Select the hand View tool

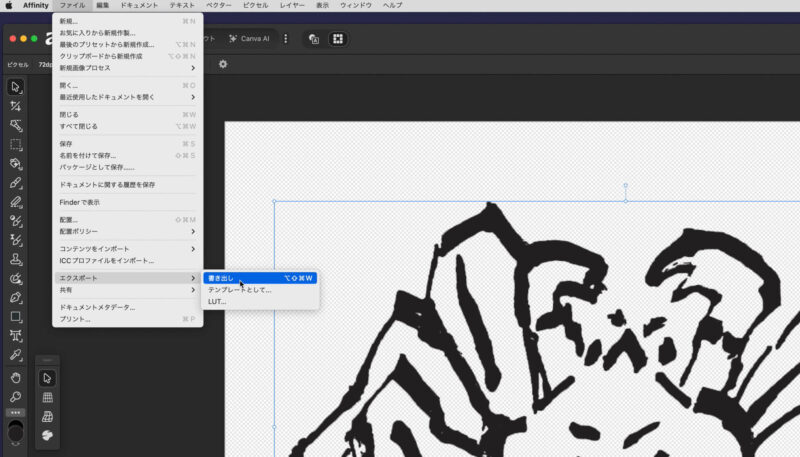[15, 378]
